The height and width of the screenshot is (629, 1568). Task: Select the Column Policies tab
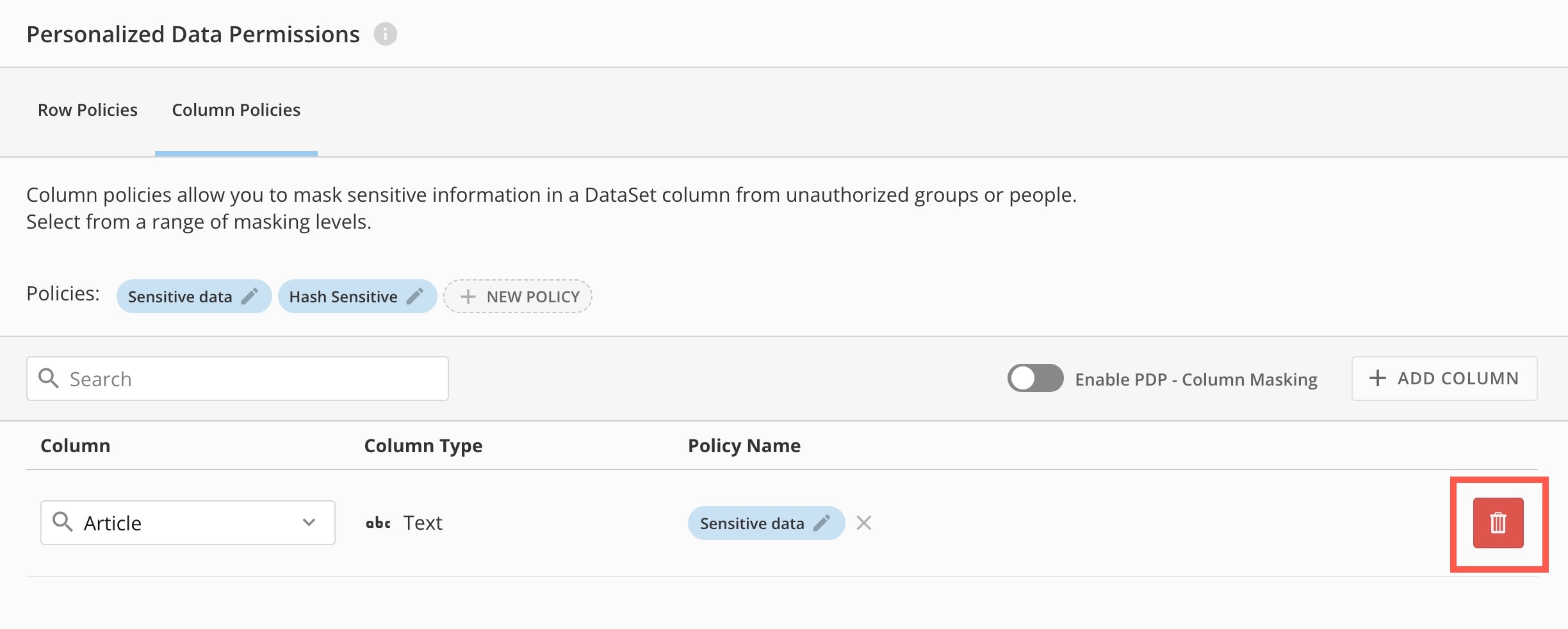(236, 110)
